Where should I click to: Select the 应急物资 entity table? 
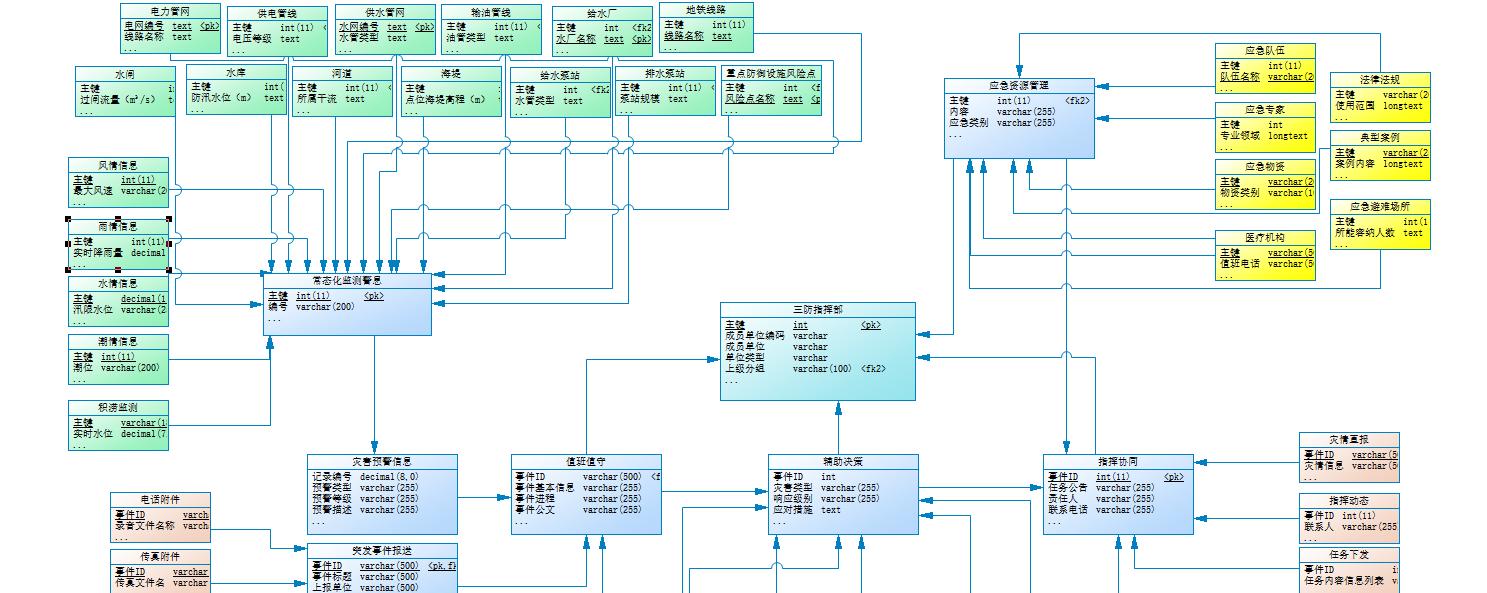pyautogui.click(x=1265, y=184)
